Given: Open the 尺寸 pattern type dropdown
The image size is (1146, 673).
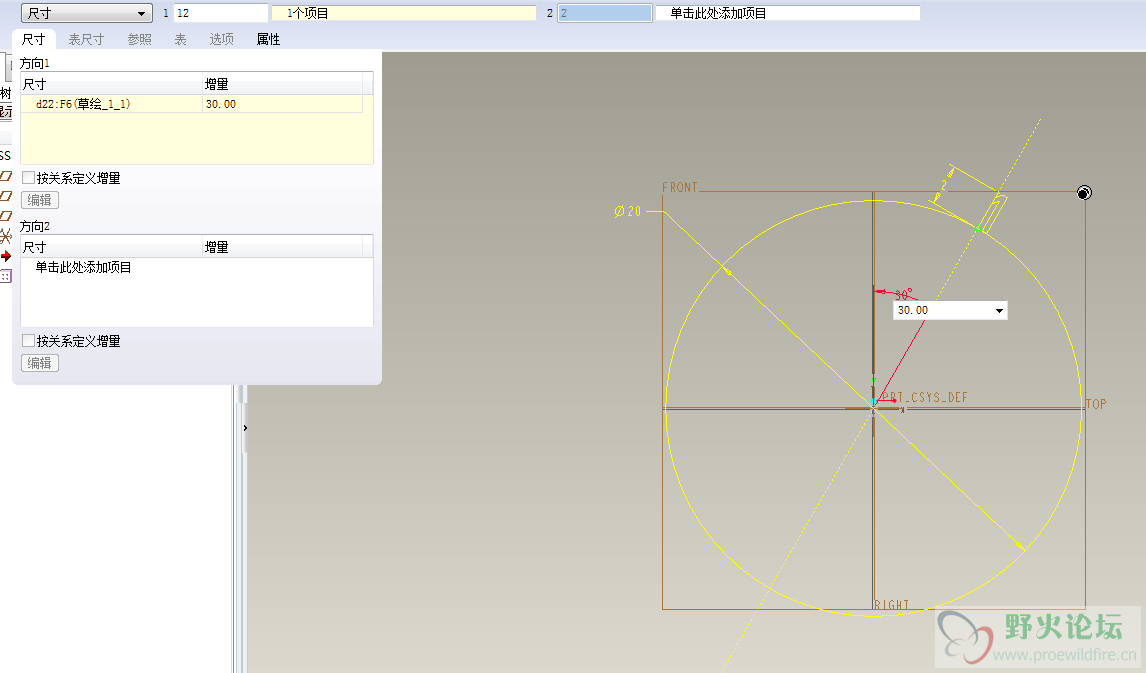Looking at the screenshot, I should coord(86,13).
